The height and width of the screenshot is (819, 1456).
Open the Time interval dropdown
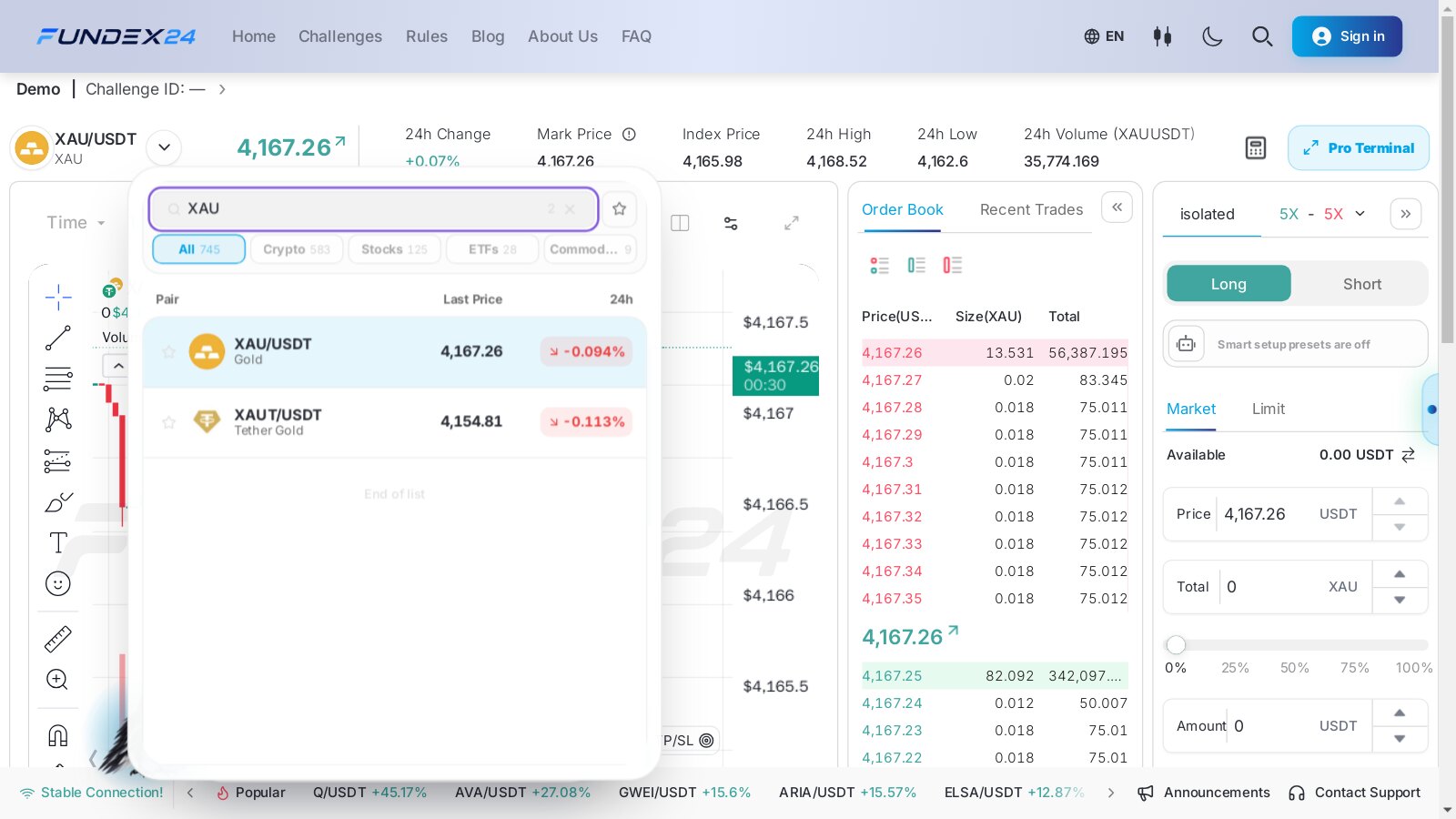click(76, 223)
